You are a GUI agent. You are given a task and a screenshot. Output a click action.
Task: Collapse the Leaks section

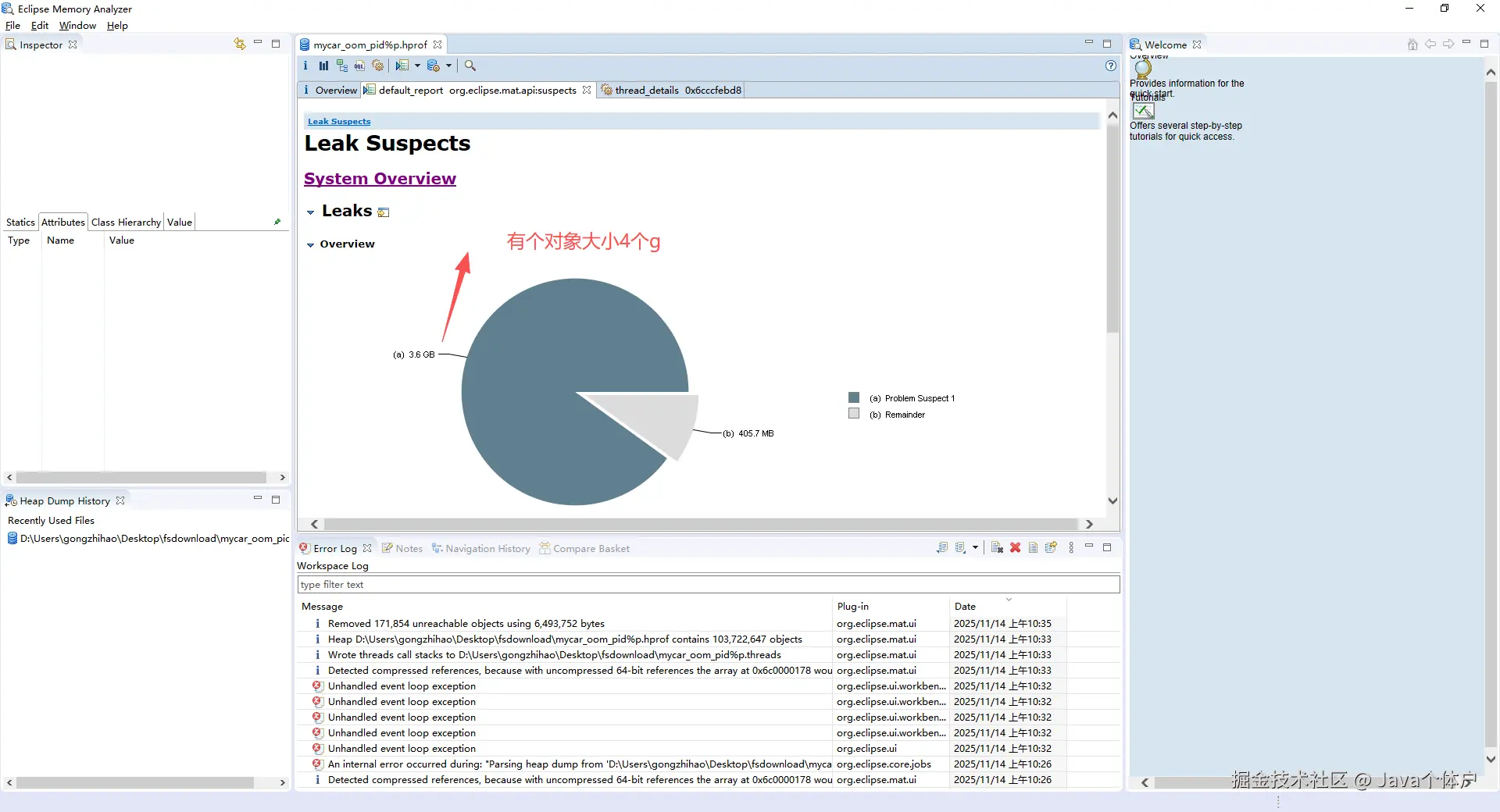point(310,212)
